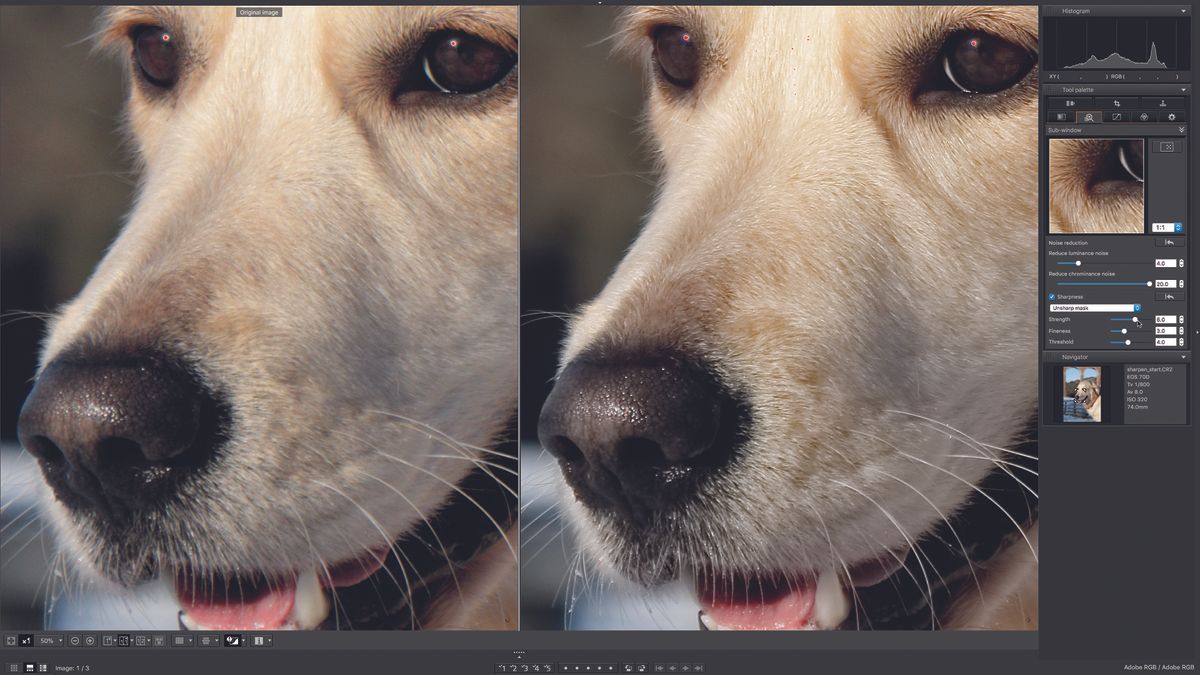Select the crop/trimming tool in the Tool palette

click(x=1117, y=103)
